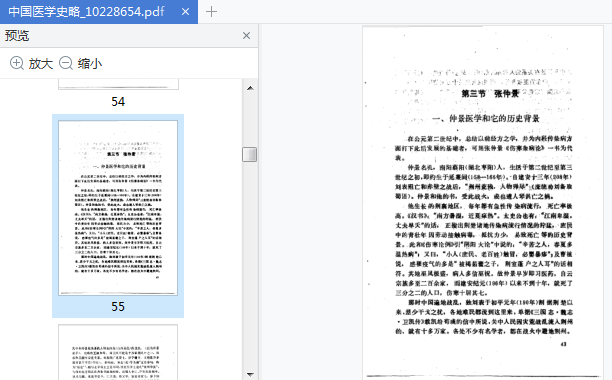
Task: Click heading 第三节 张仲景 in document
Action: coord(490,94)
